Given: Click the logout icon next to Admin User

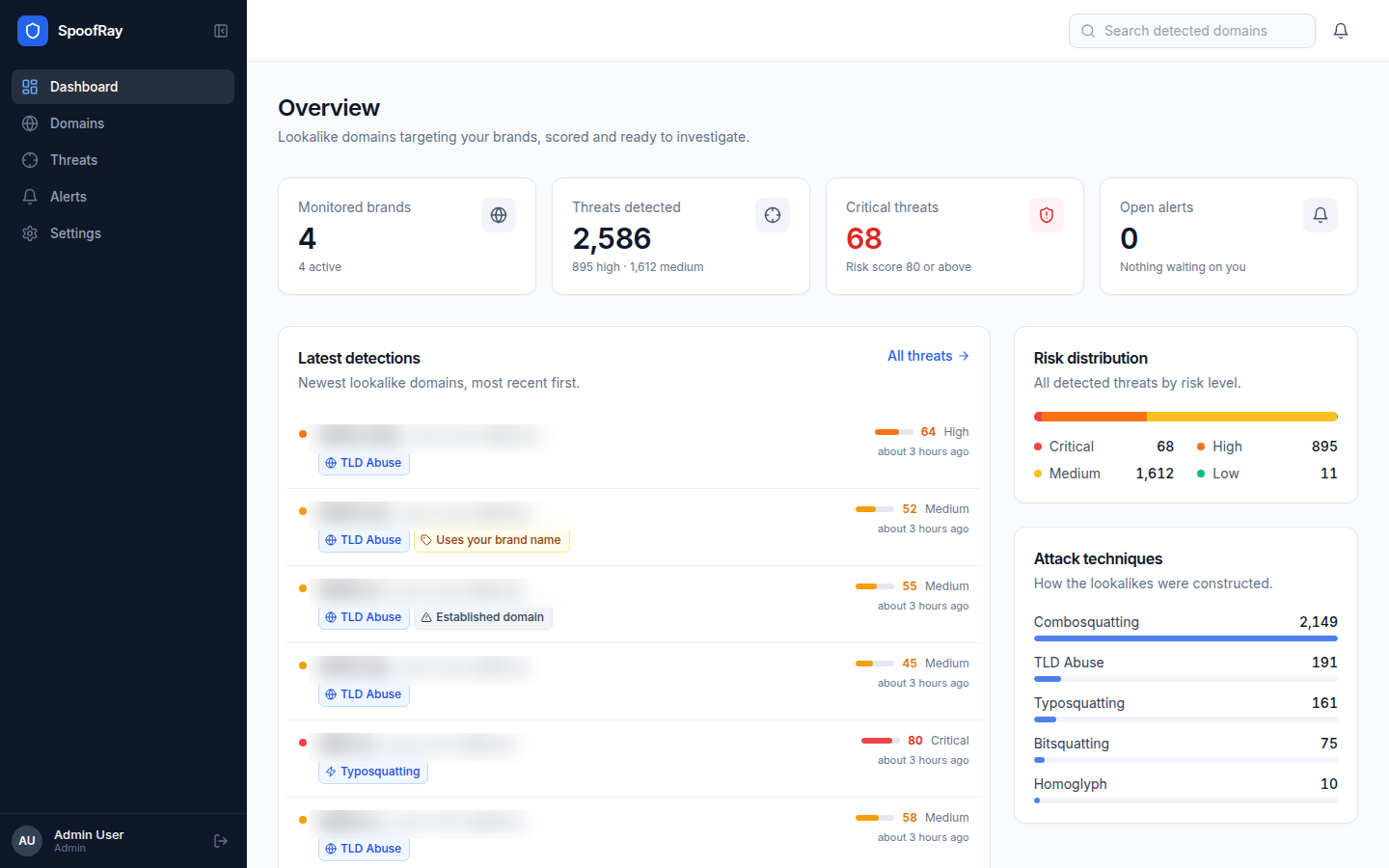Looking at the screenshot, I should (x=221, y=841).
